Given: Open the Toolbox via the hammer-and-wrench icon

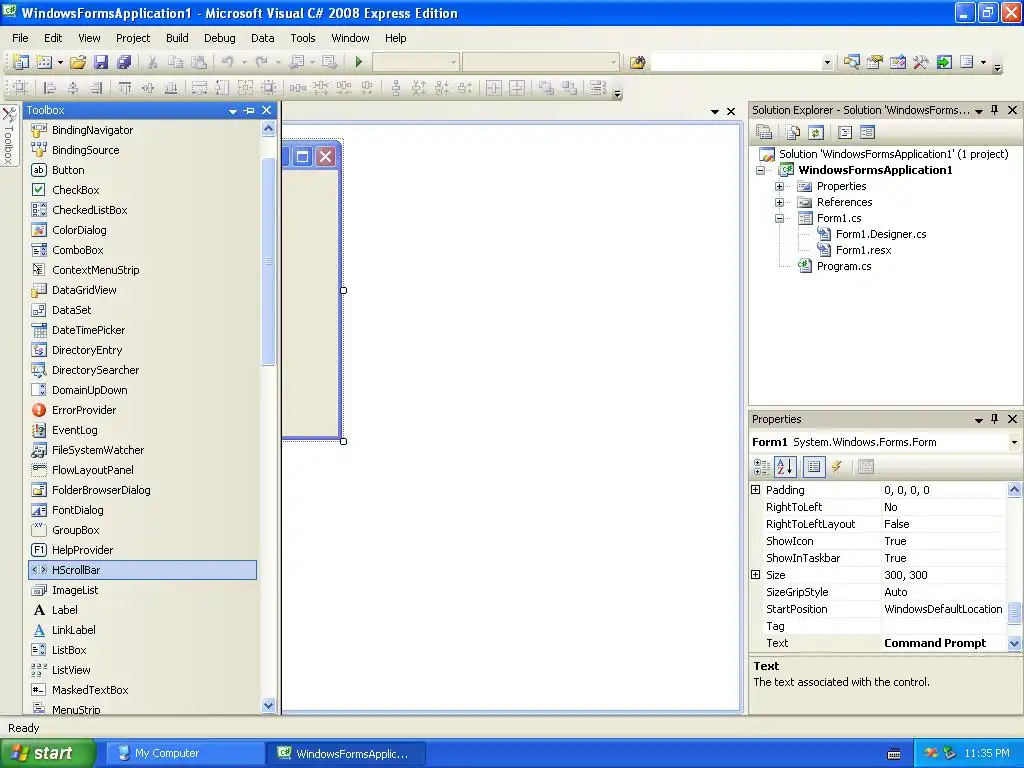Looking at the screenshot, I should pyautogui.click(x=921, y=62).
